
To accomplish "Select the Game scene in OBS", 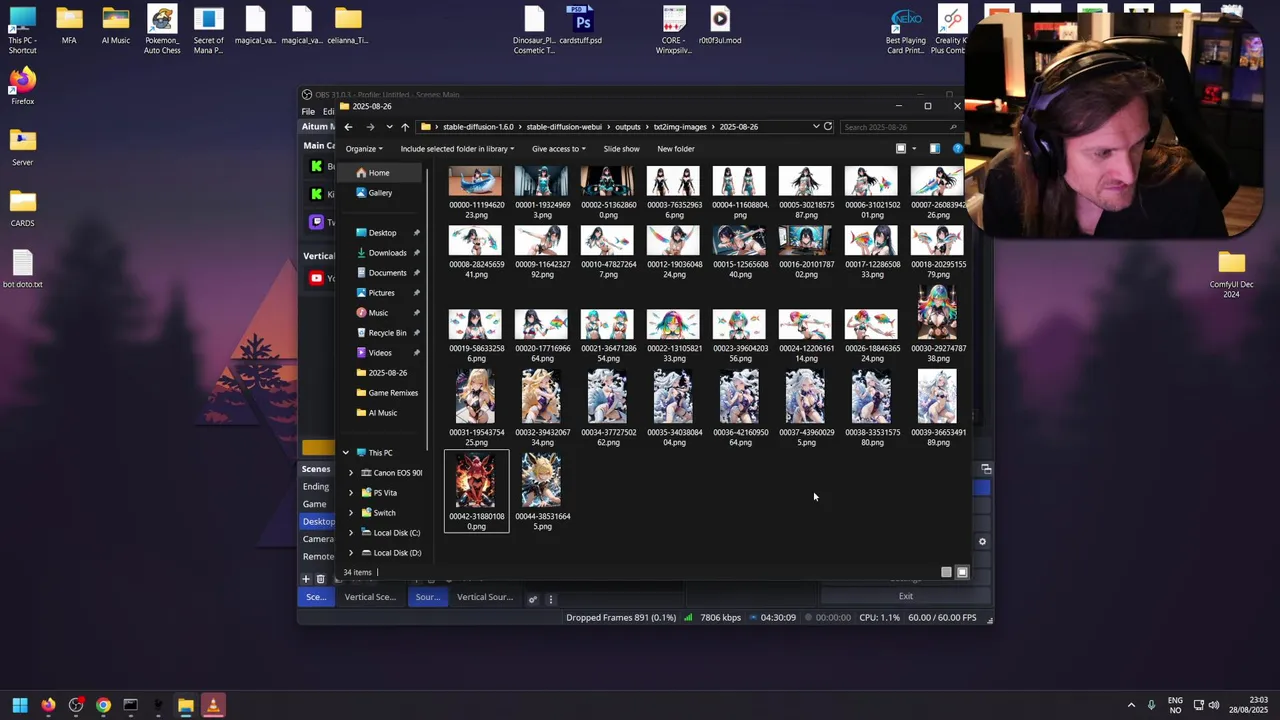I will pyautogui.click(x=315, y=504).
